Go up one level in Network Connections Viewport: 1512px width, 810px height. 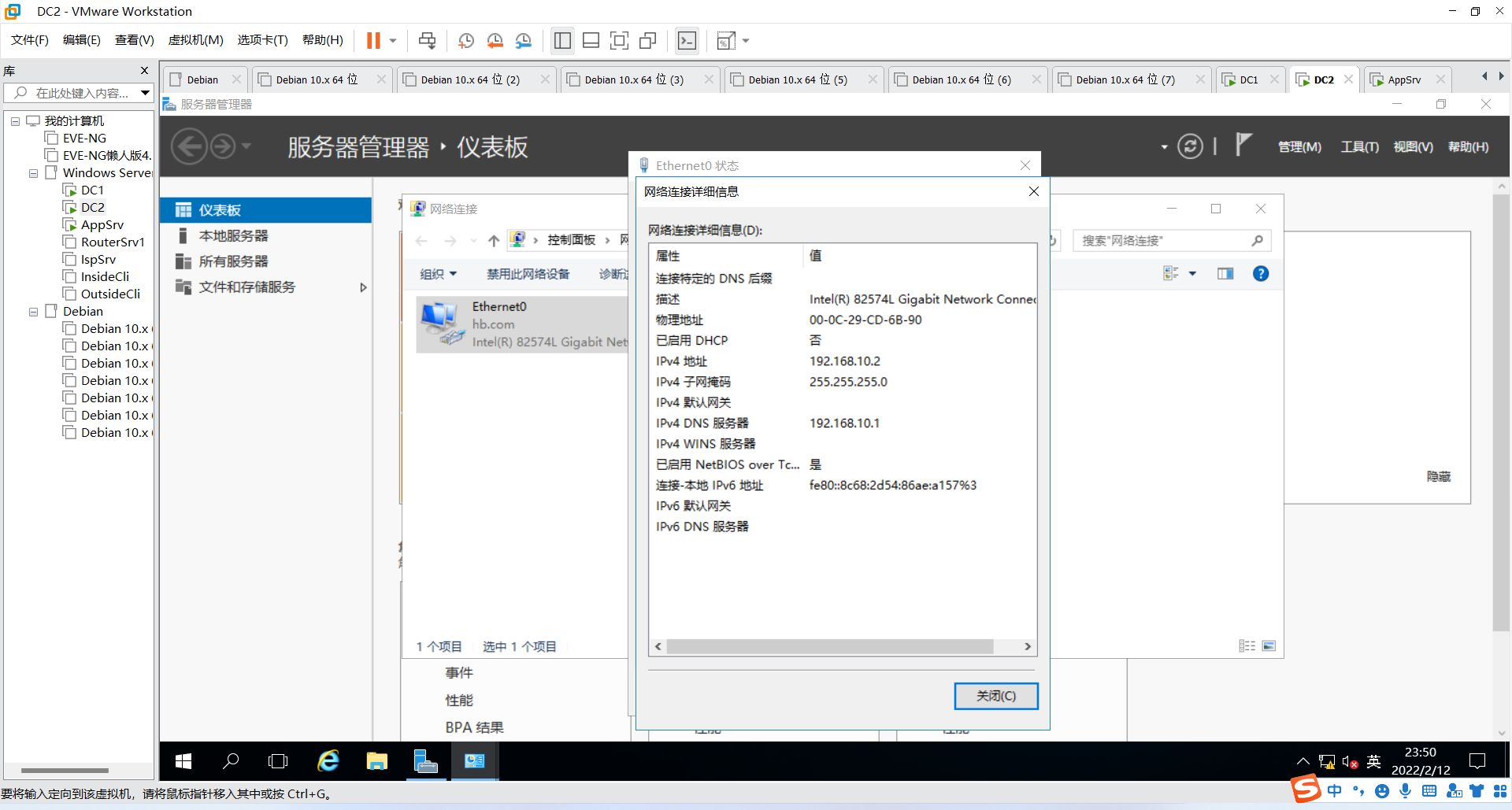coord(494,240)
